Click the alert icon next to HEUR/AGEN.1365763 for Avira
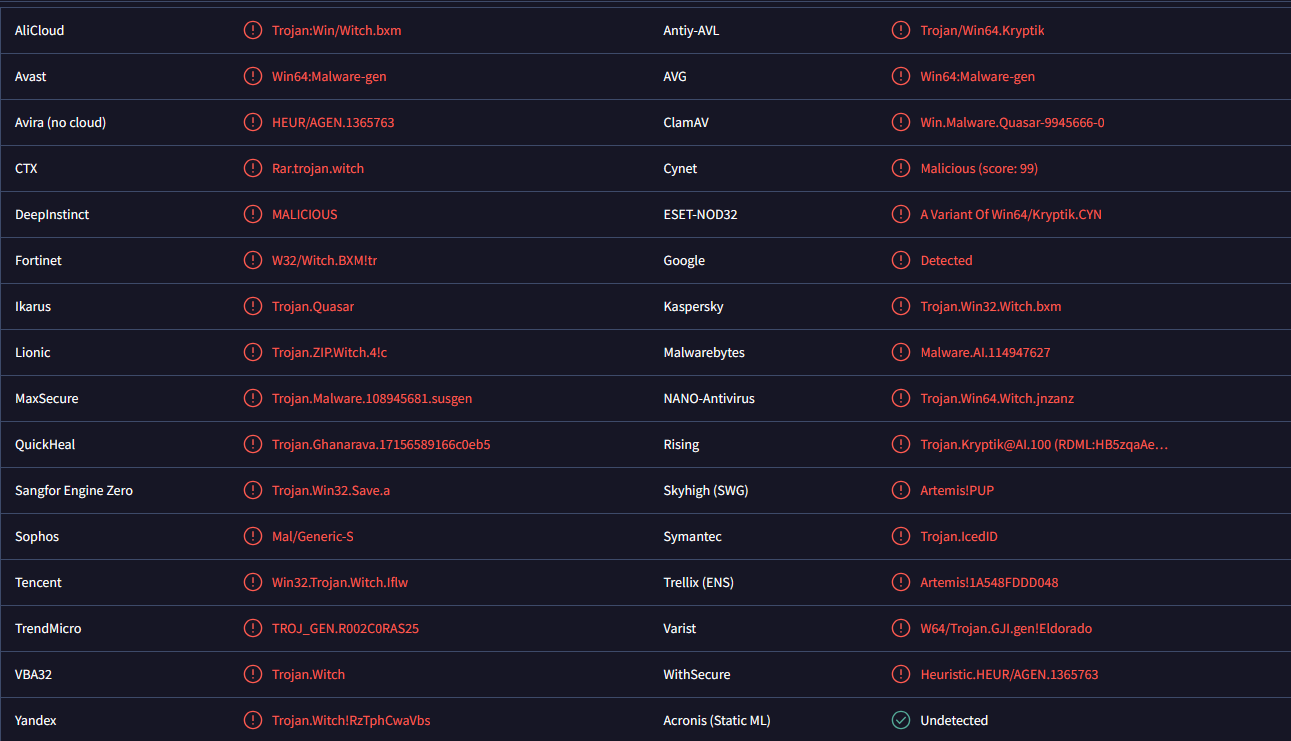Screen dimensions: 1291x741 (253, 122)
